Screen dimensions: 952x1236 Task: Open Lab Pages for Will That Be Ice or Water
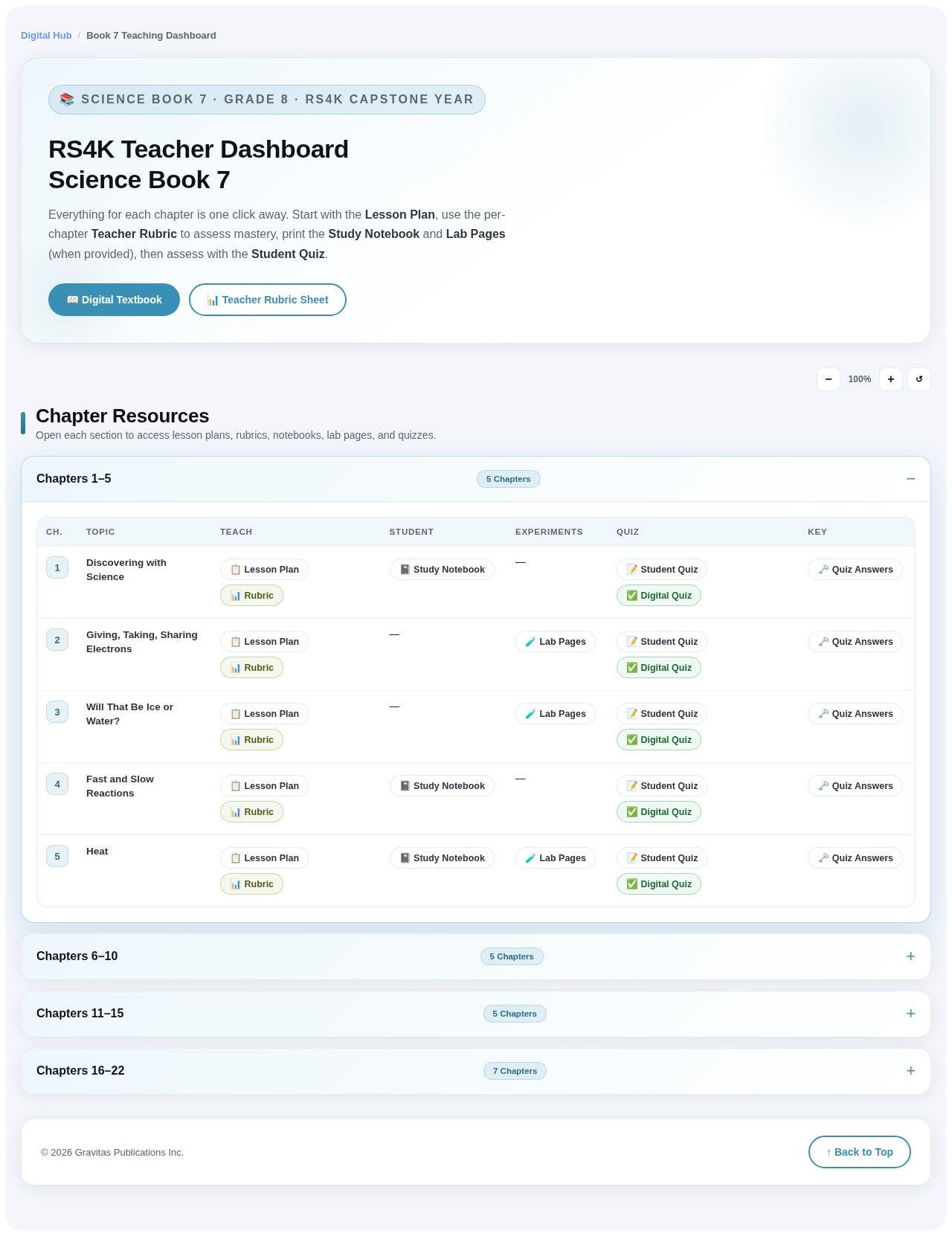click(x=556, y=714)
